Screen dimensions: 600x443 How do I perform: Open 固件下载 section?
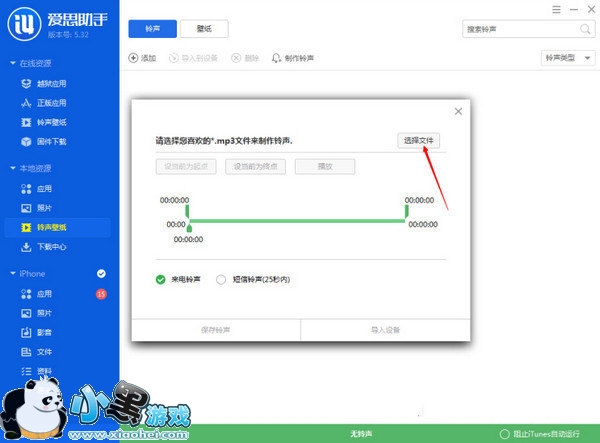click(x=43, y=142)
